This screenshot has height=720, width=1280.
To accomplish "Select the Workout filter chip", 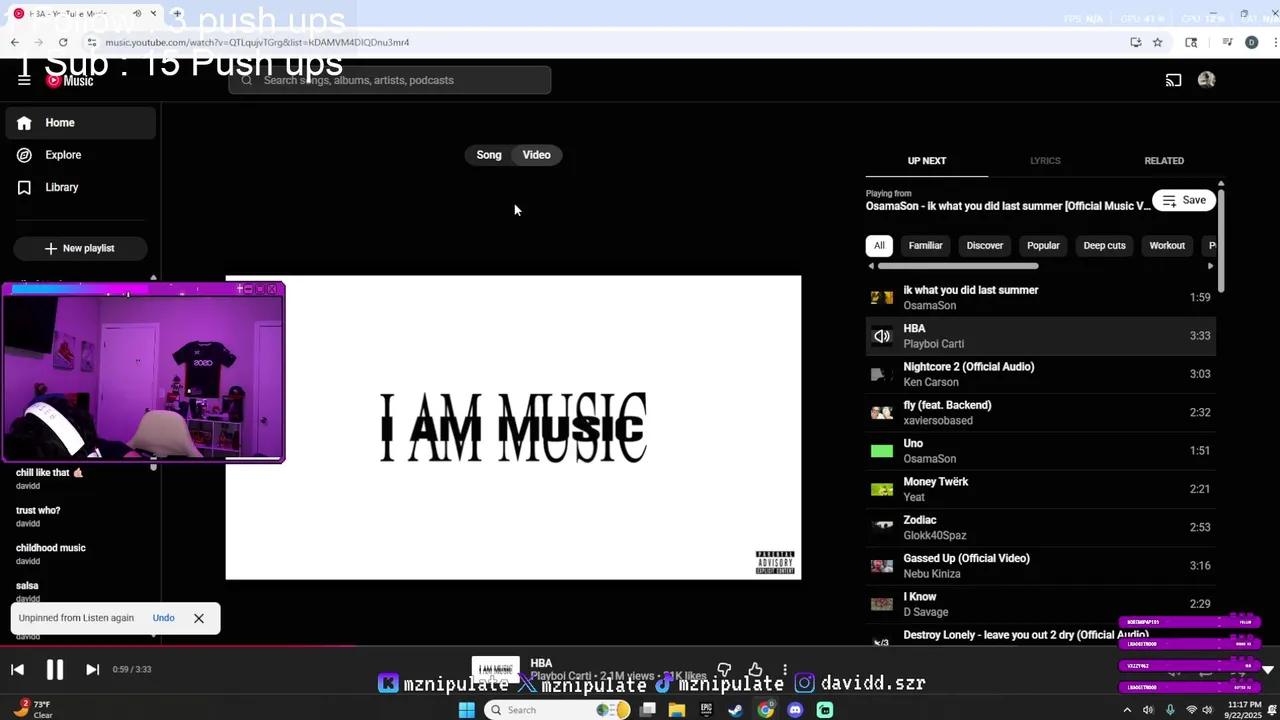I will (x=1167, y=245).
